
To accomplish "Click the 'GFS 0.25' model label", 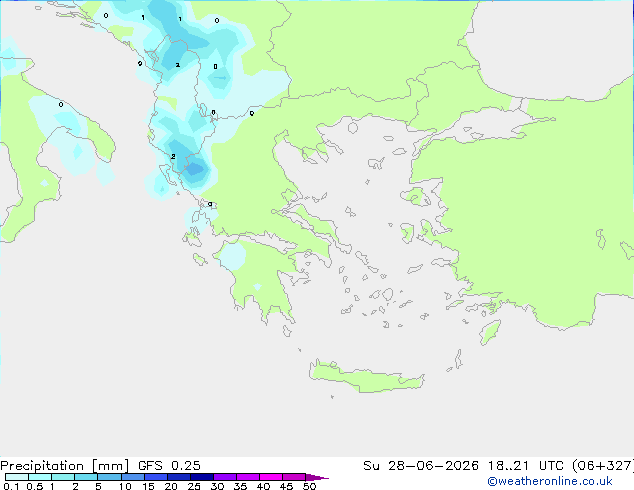I will click(x=169, y=466).
